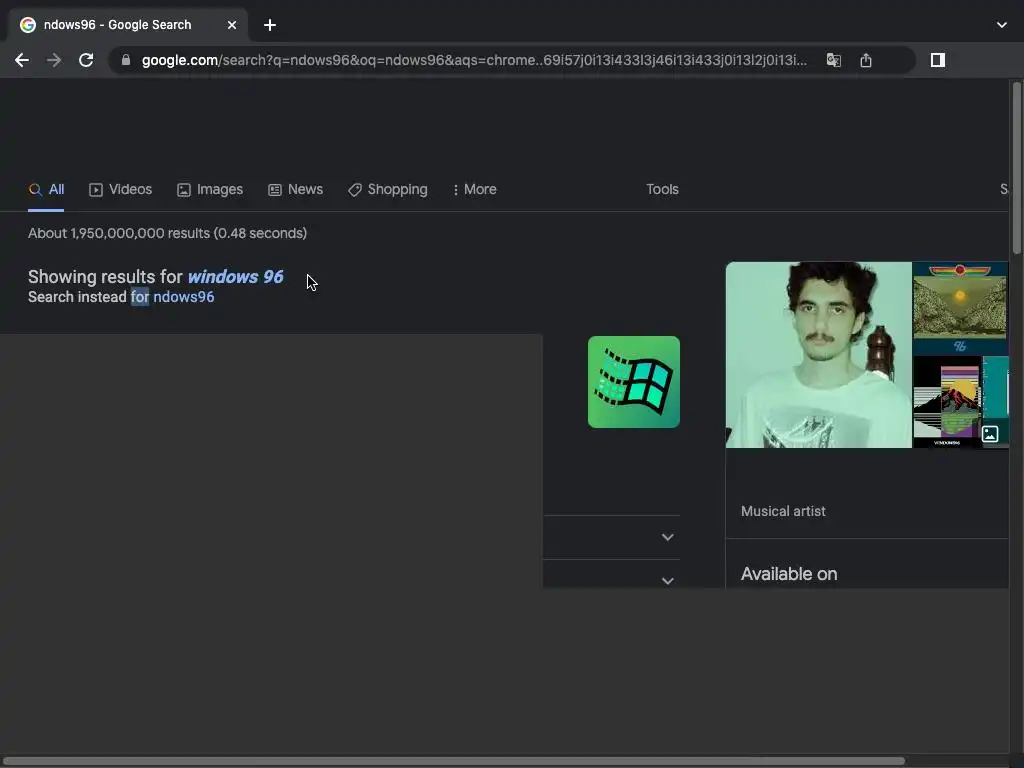Screen dimensions: 1024x768
Task: Click the vertical page scrollbar
Action: (1017, 168)
